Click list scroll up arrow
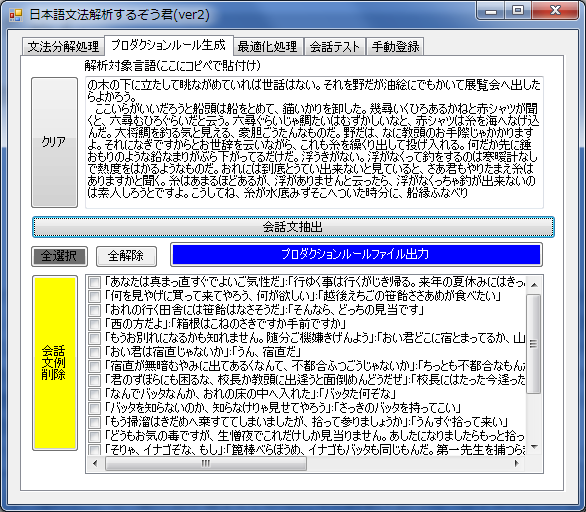586x512 pixels. 534,285
